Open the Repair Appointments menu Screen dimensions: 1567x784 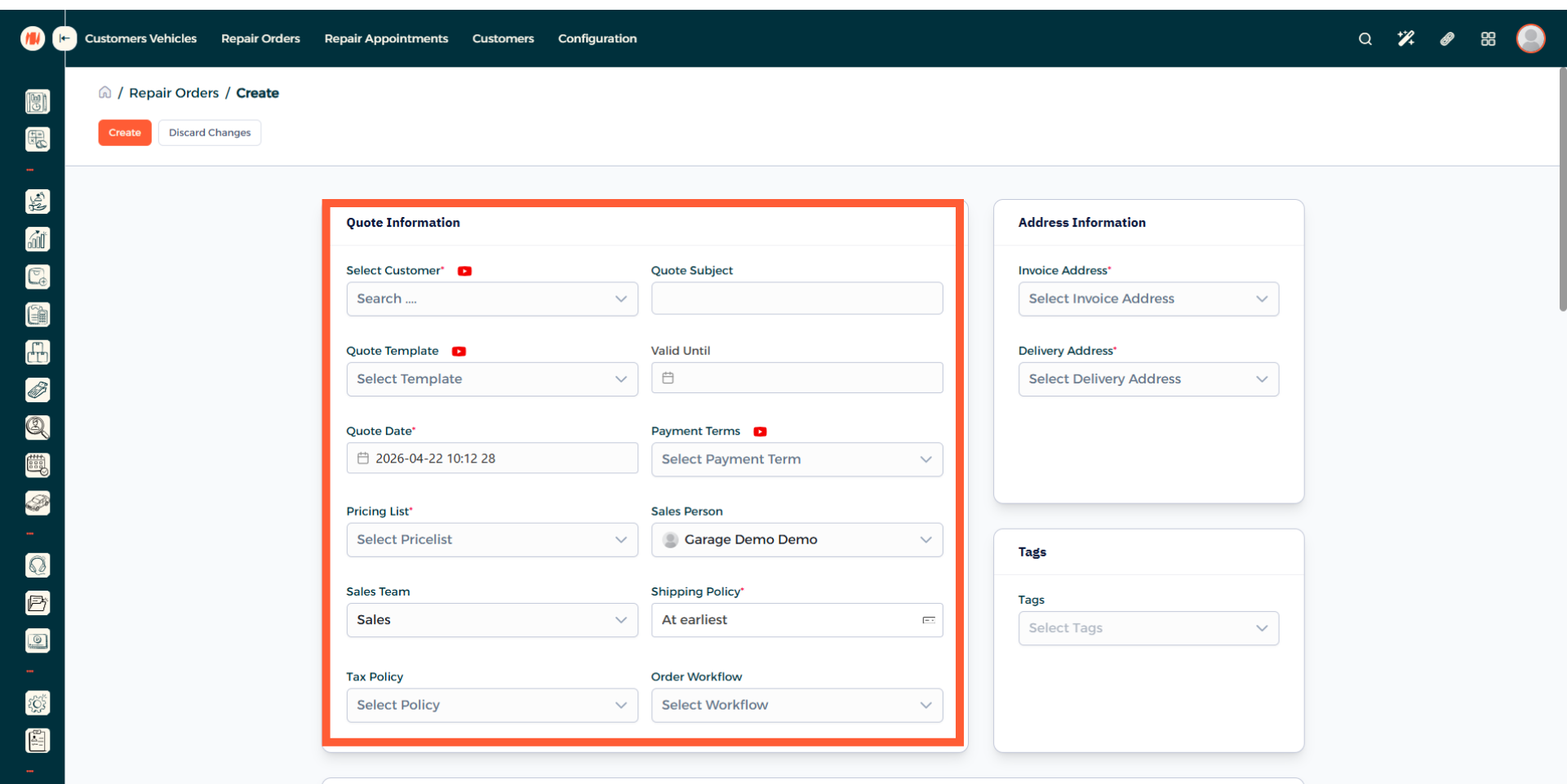[386, 38]
